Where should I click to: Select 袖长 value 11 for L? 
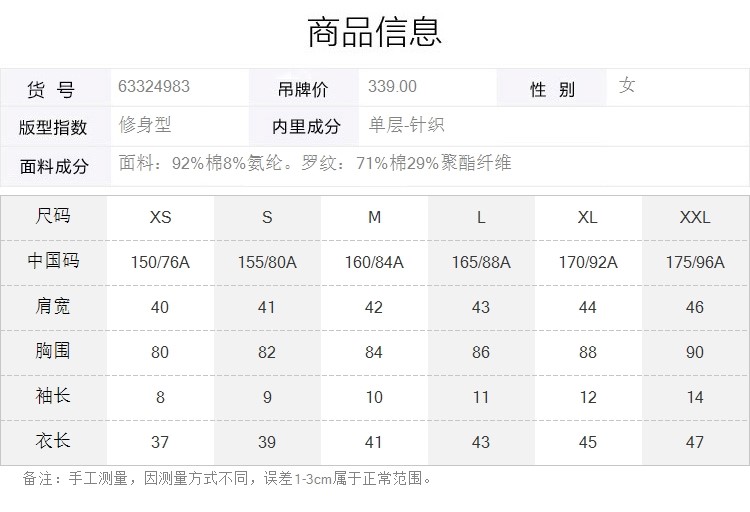tap(481, 397)
